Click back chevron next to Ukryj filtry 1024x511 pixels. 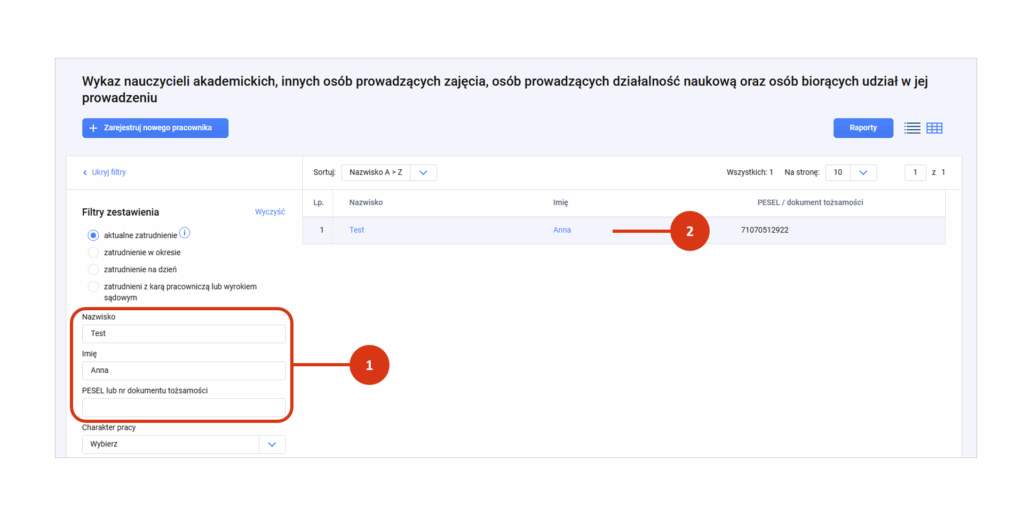84,173
